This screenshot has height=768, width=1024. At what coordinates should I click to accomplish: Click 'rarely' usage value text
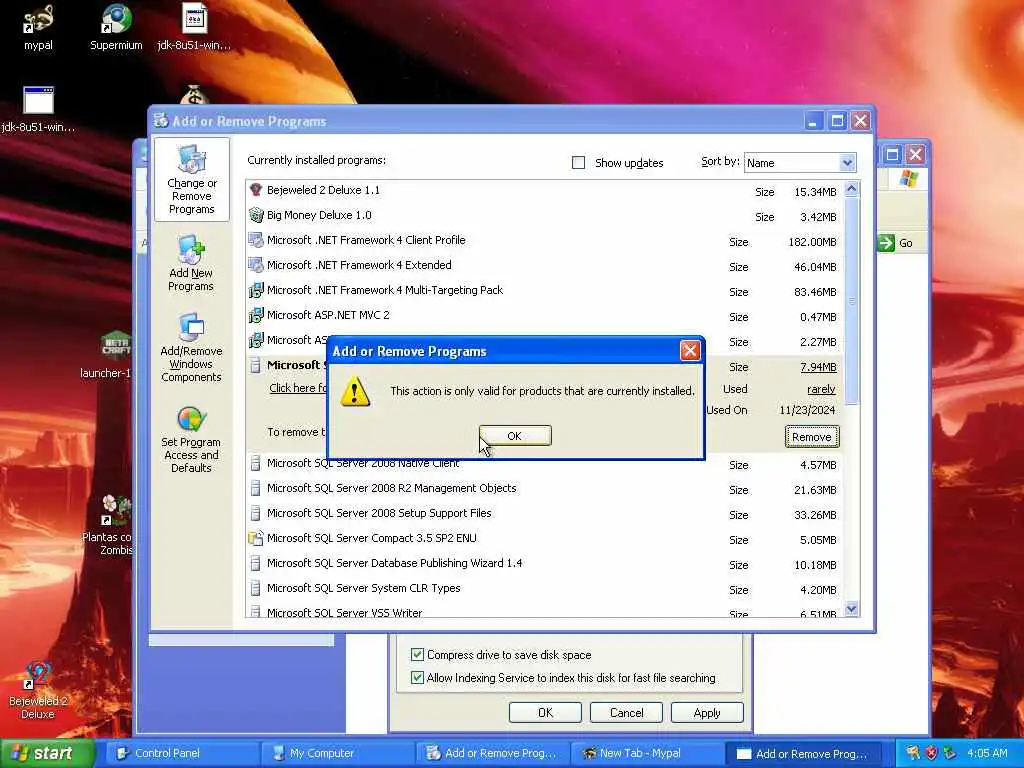coord(821,389)
